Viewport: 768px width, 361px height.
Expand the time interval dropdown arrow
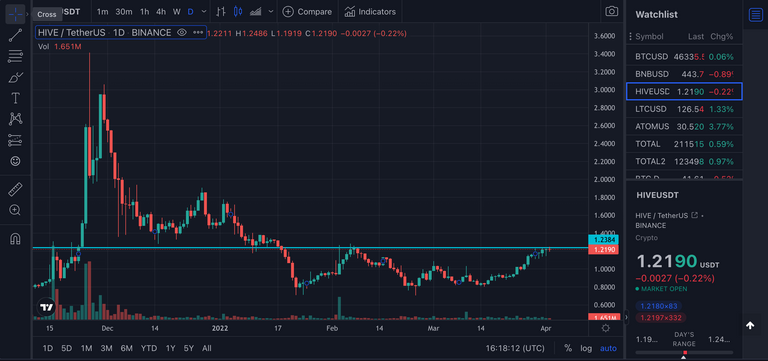point(204,11)
